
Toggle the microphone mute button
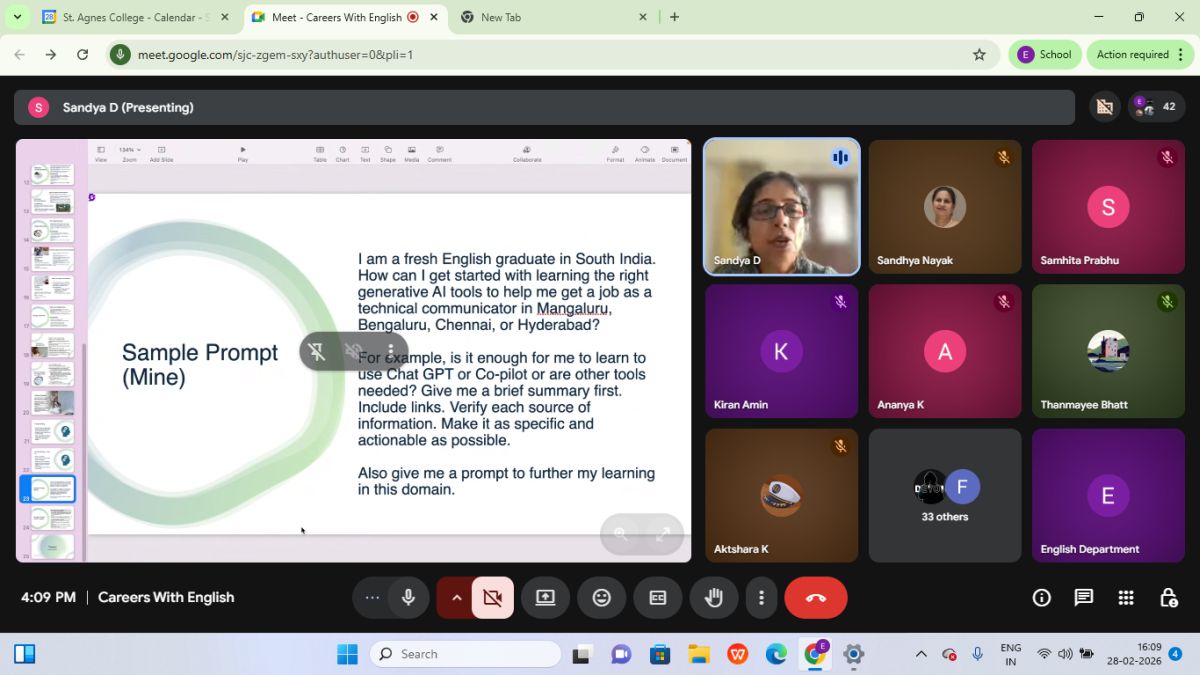pyautogui.click(x=408, y=598)
